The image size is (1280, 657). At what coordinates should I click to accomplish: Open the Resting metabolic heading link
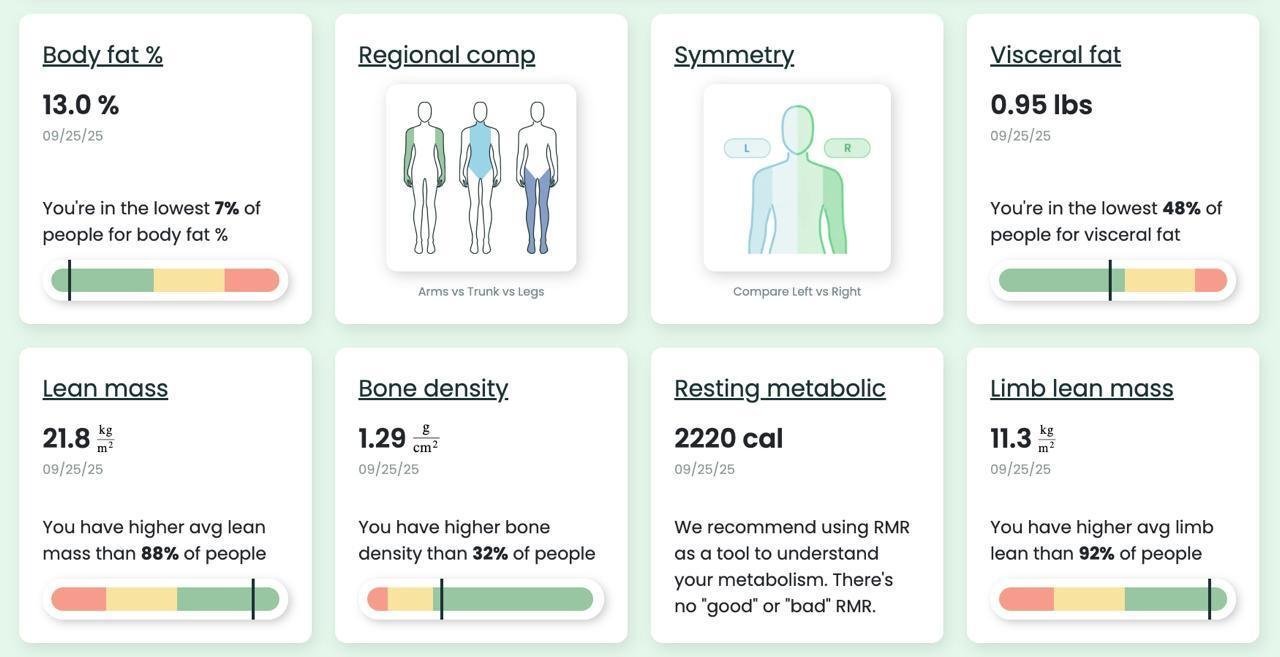[779, 388]
